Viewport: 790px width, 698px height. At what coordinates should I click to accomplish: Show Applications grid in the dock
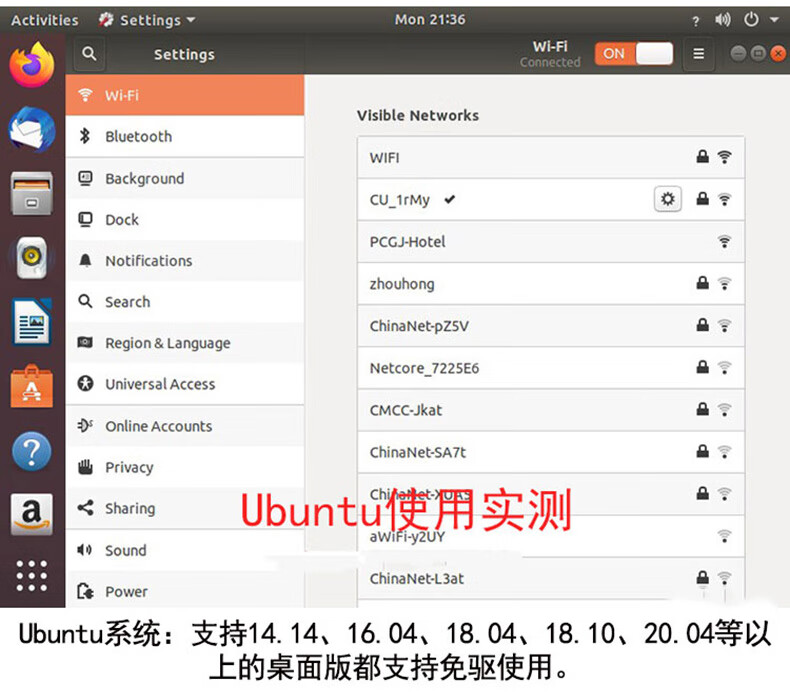pyautogui.click(x=32, y=576)
